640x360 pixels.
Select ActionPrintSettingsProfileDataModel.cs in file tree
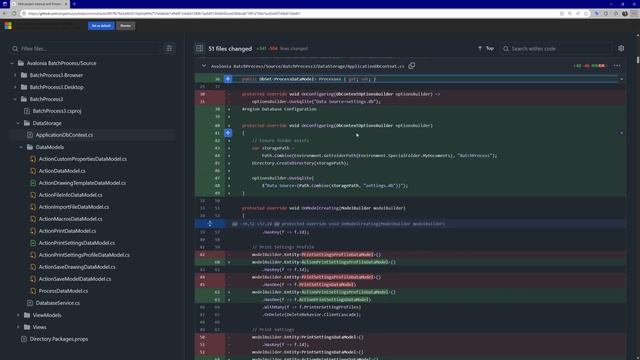tap(84, 255)
